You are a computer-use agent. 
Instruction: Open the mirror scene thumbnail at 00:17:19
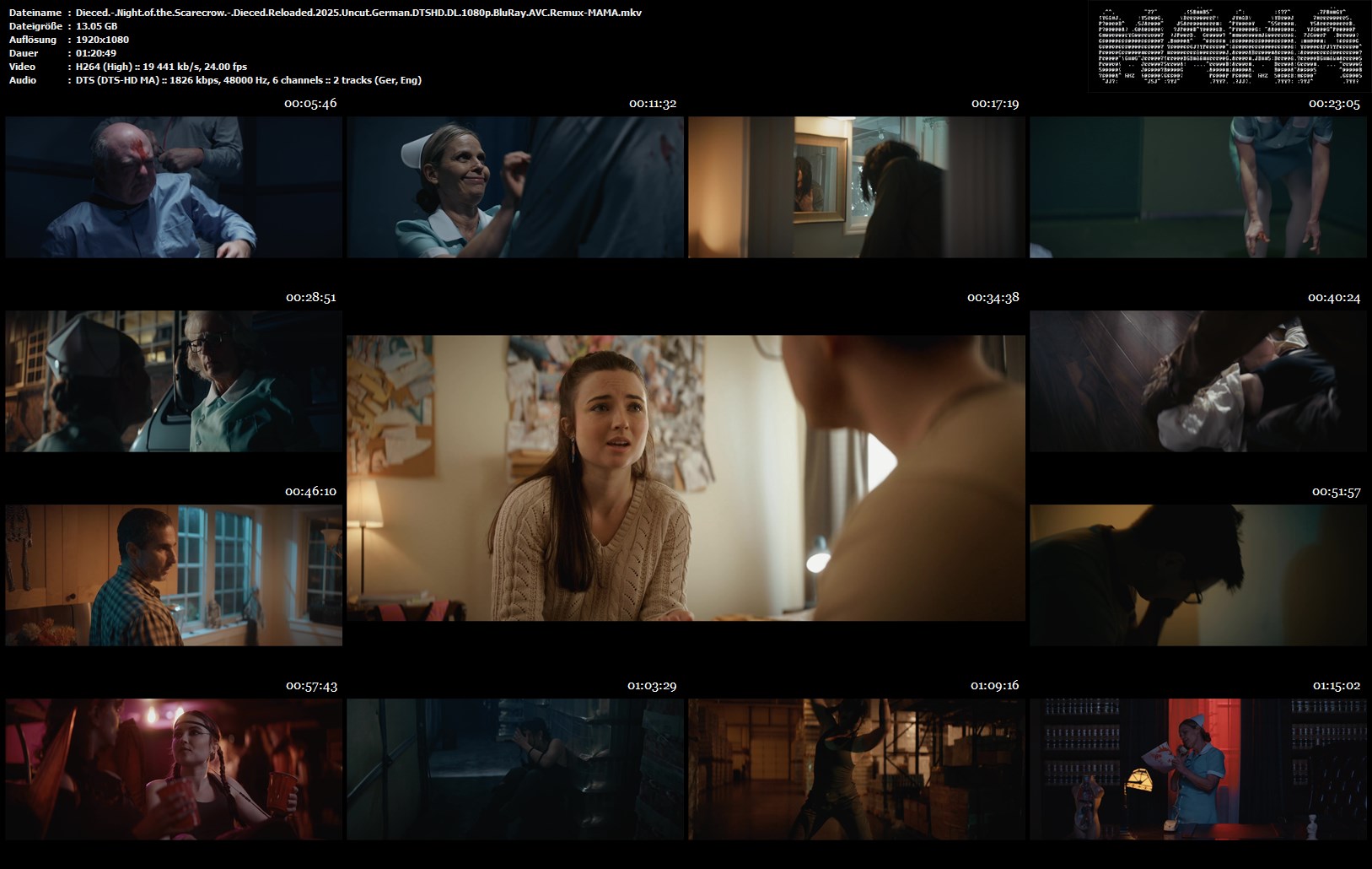(x=857, y=187)
